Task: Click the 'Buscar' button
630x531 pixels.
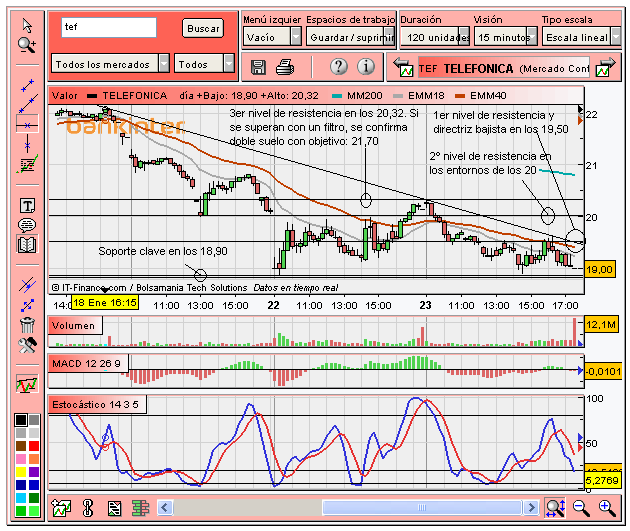Action: [x=203, y=29]
